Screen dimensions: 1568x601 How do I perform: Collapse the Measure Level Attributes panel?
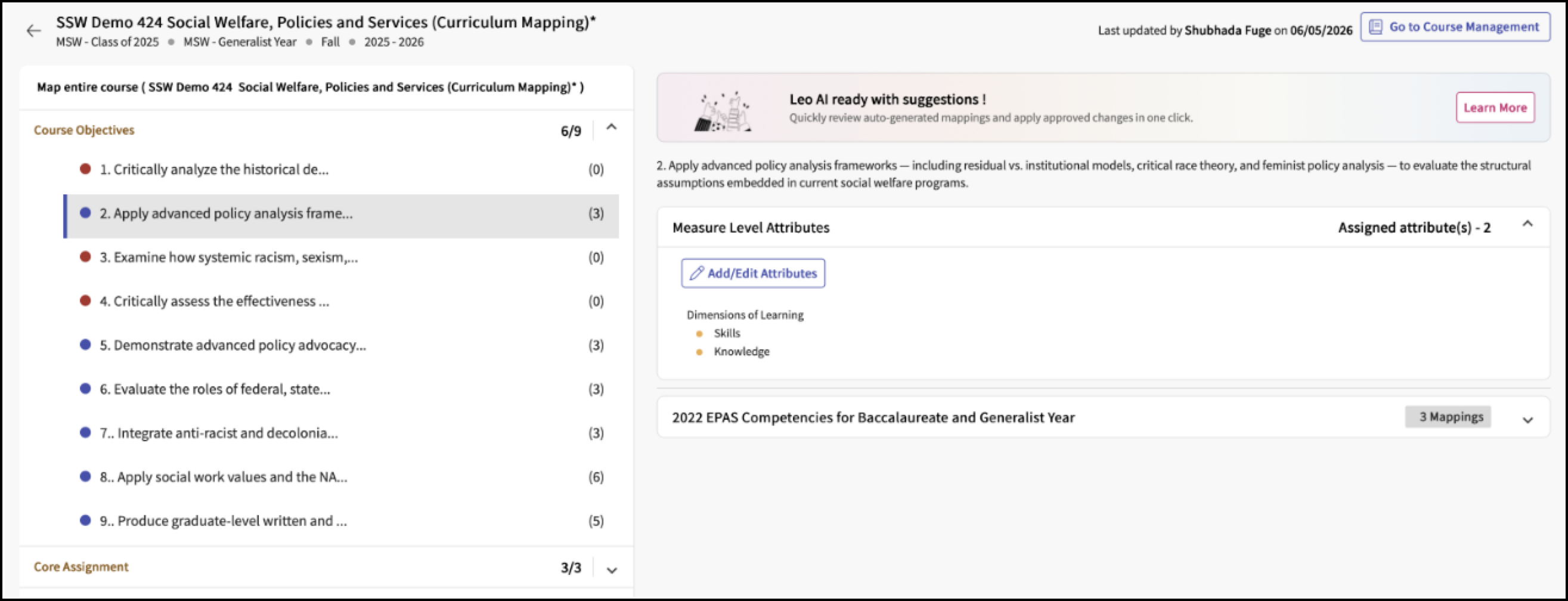pyautogui.click(x=1527, y=224)
